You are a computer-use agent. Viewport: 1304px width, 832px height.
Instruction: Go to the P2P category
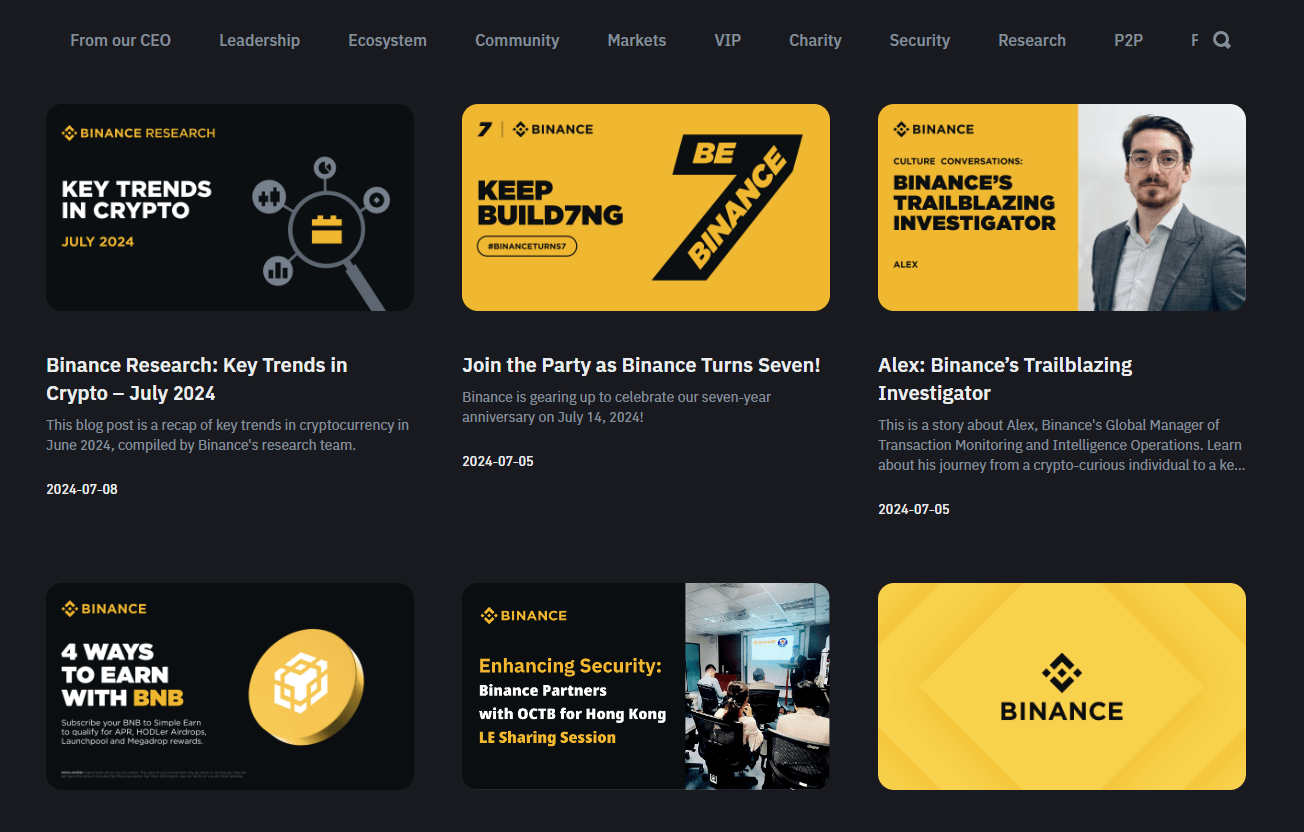point(1128,40)
